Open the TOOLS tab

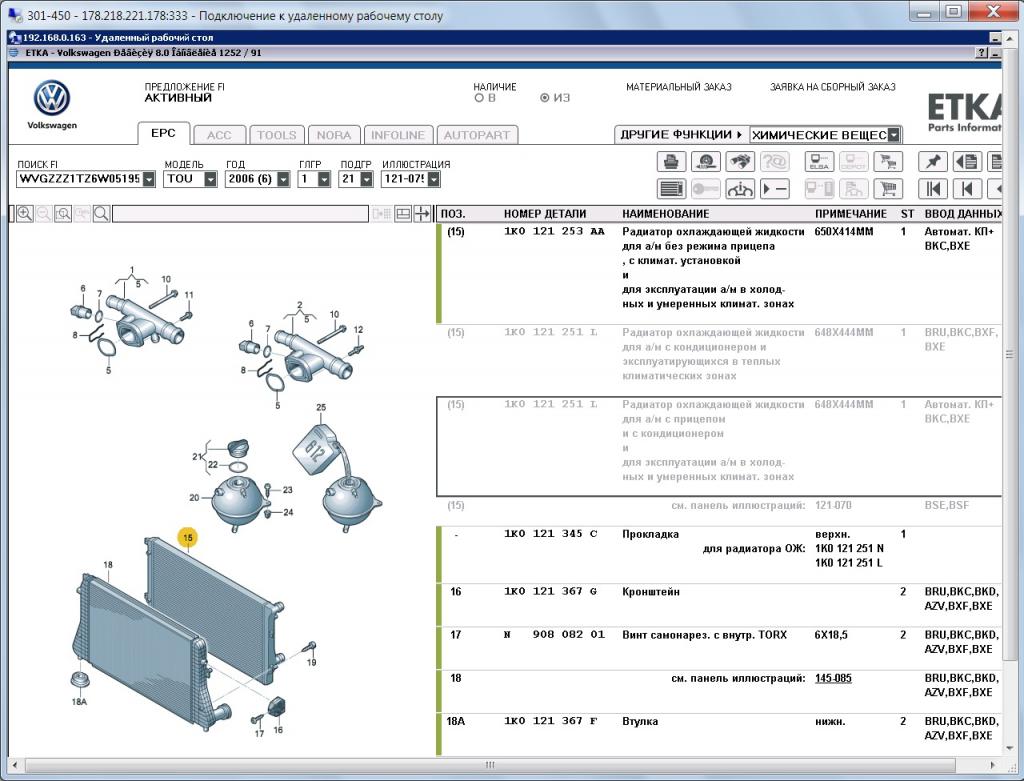coord(276,135)
